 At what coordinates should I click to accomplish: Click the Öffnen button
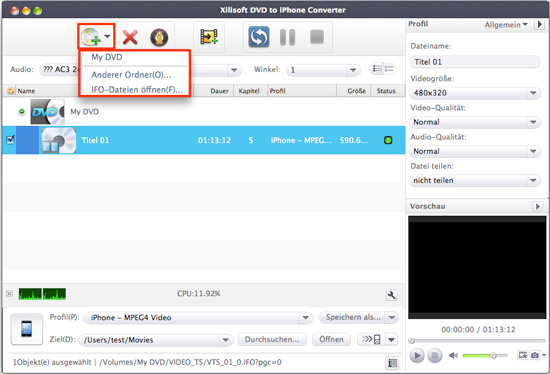(x=331, y=339)
